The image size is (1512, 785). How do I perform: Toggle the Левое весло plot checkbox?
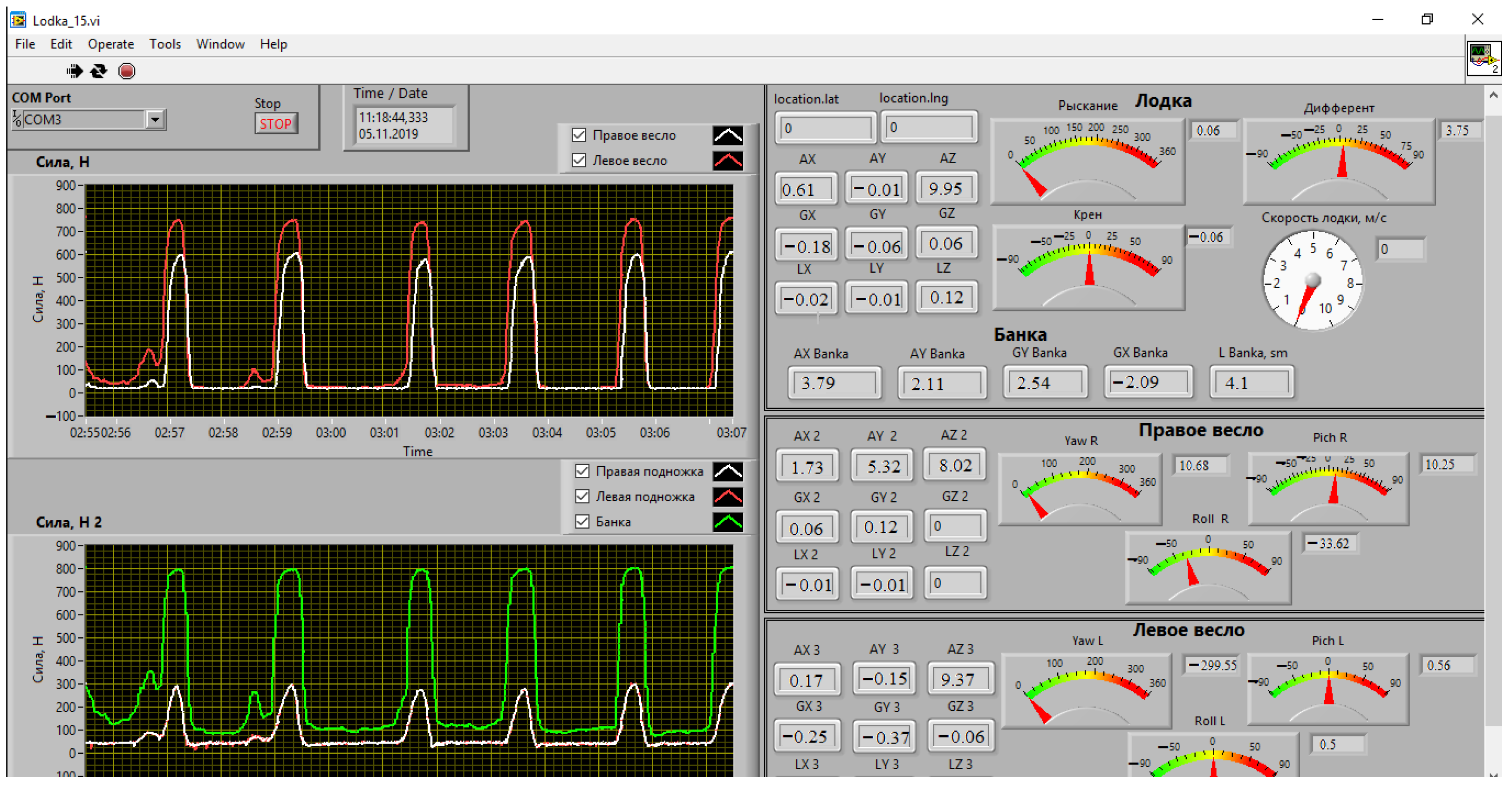(579, 161)
